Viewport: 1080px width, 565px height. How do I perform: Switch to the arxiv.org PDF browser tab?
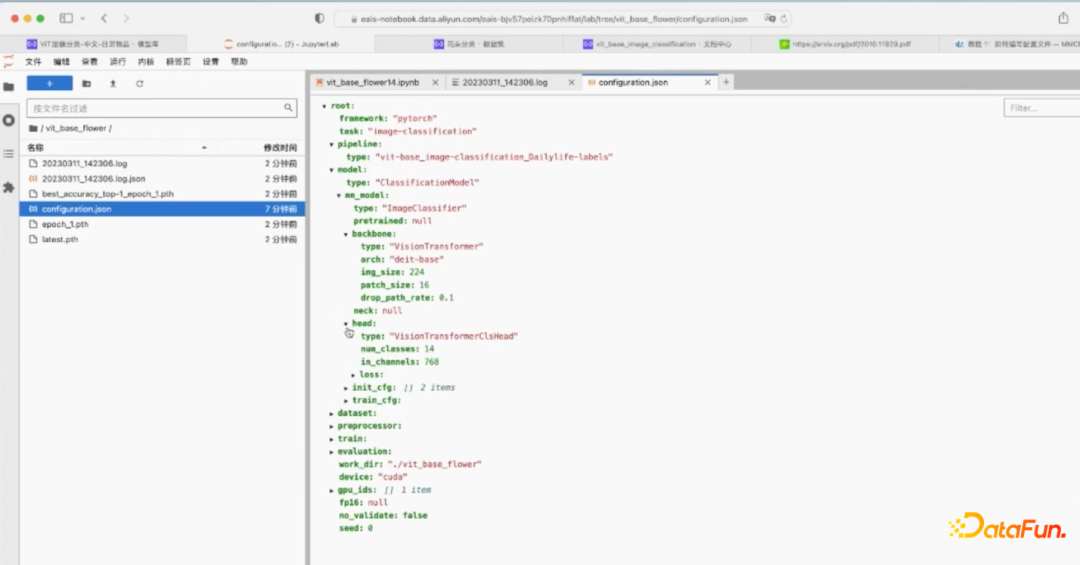click(845, 44)
